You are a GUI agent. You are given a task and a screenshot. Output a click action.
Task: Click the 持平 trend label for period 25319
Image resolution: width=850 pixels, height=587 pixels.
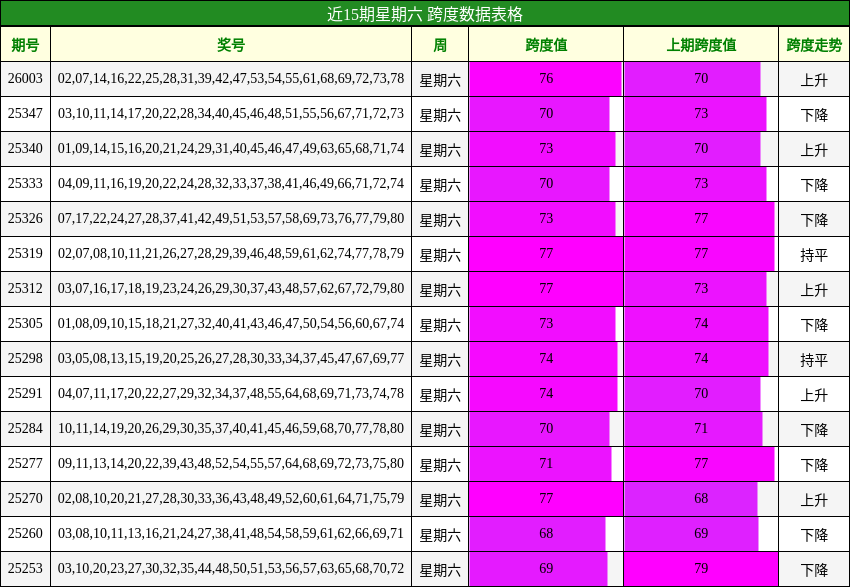point(811,249)
